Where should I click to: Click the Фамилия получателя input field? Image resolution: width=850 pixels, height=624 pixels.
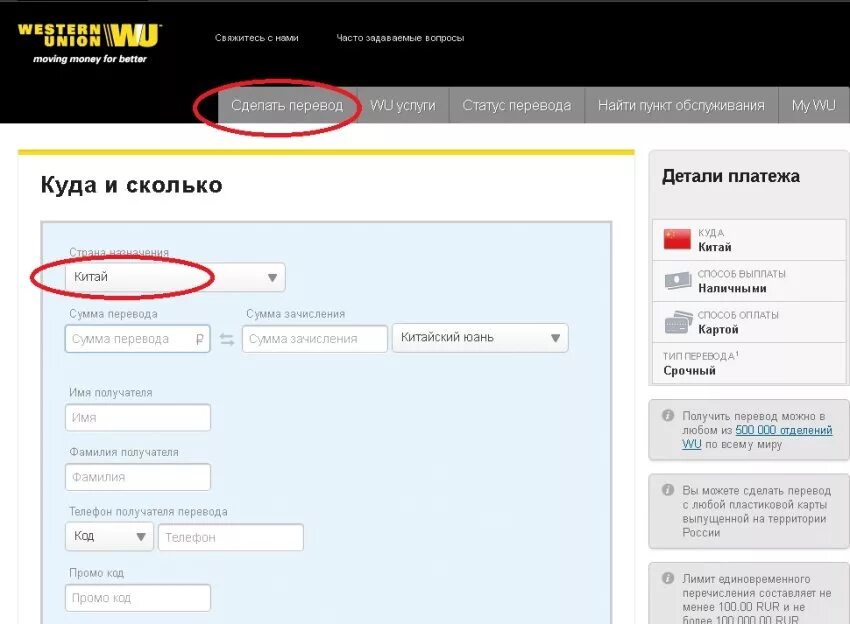138,477
